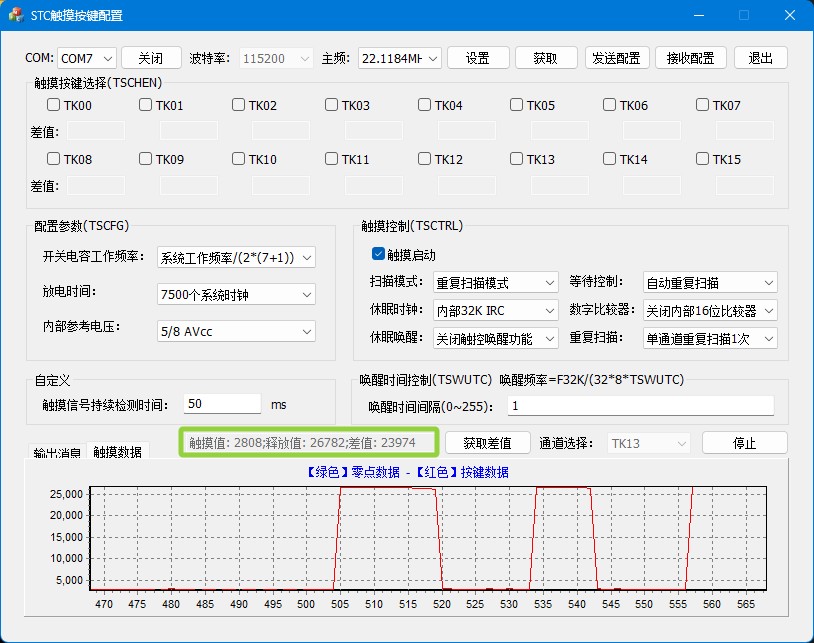Tick the TK02 checkbox
Viewport: 814px width, 643px height.
click(238, 105)
